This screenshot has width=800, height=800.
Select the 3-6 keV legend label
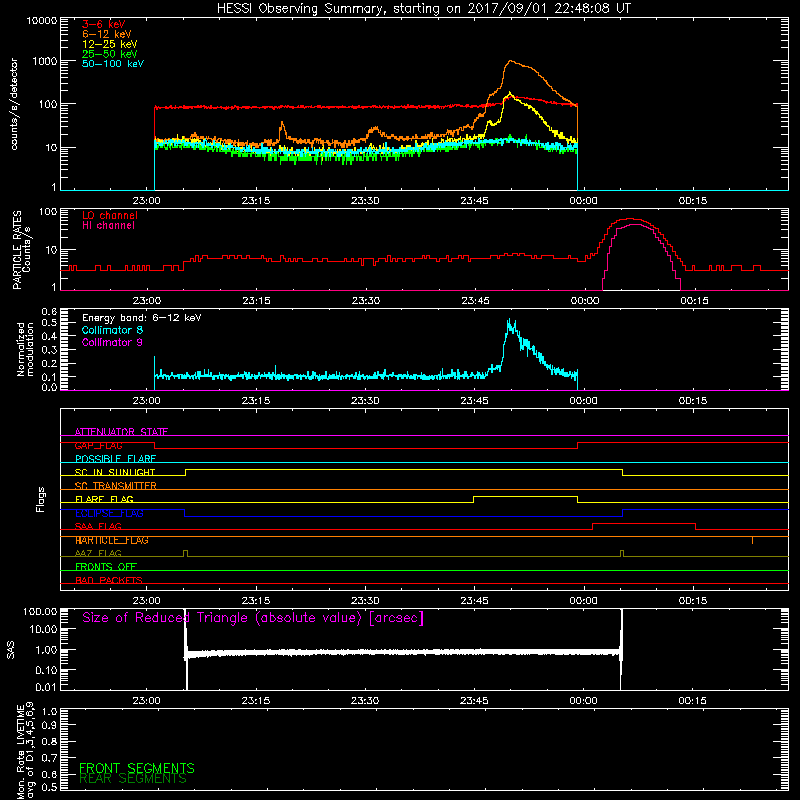(104, 24)
